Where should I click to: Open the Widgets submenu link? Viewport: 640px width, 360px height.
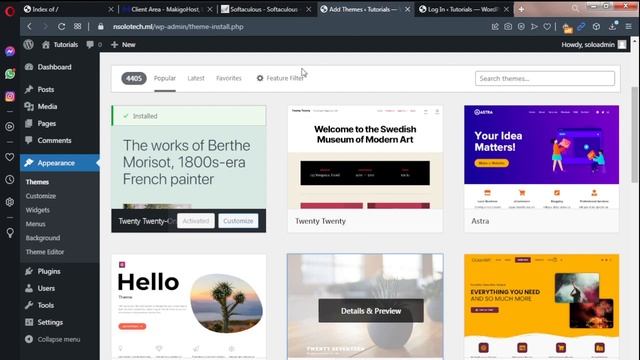coord(38,210)
